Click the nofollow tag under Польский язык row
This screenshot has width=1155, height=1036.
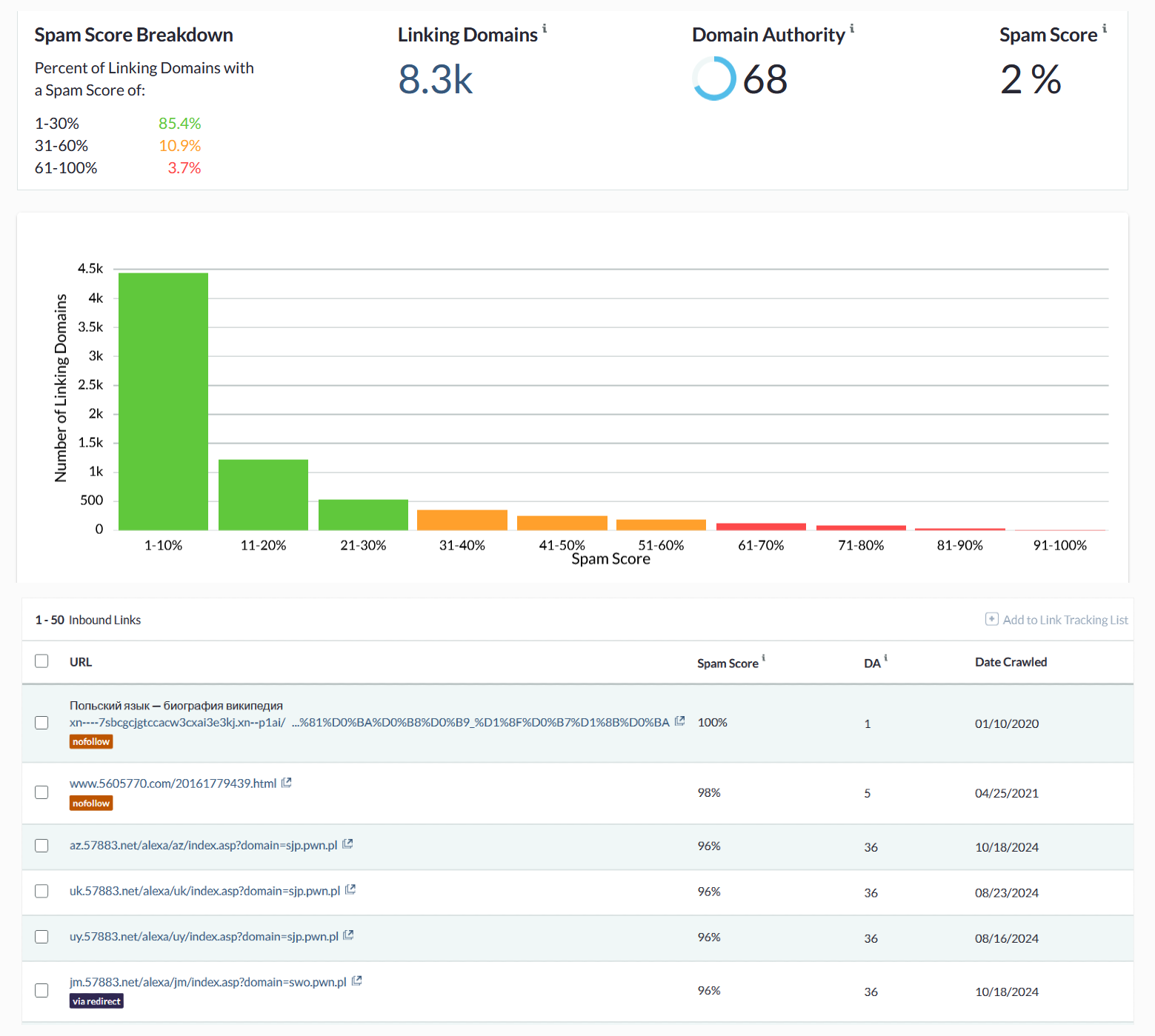point(91,741)
